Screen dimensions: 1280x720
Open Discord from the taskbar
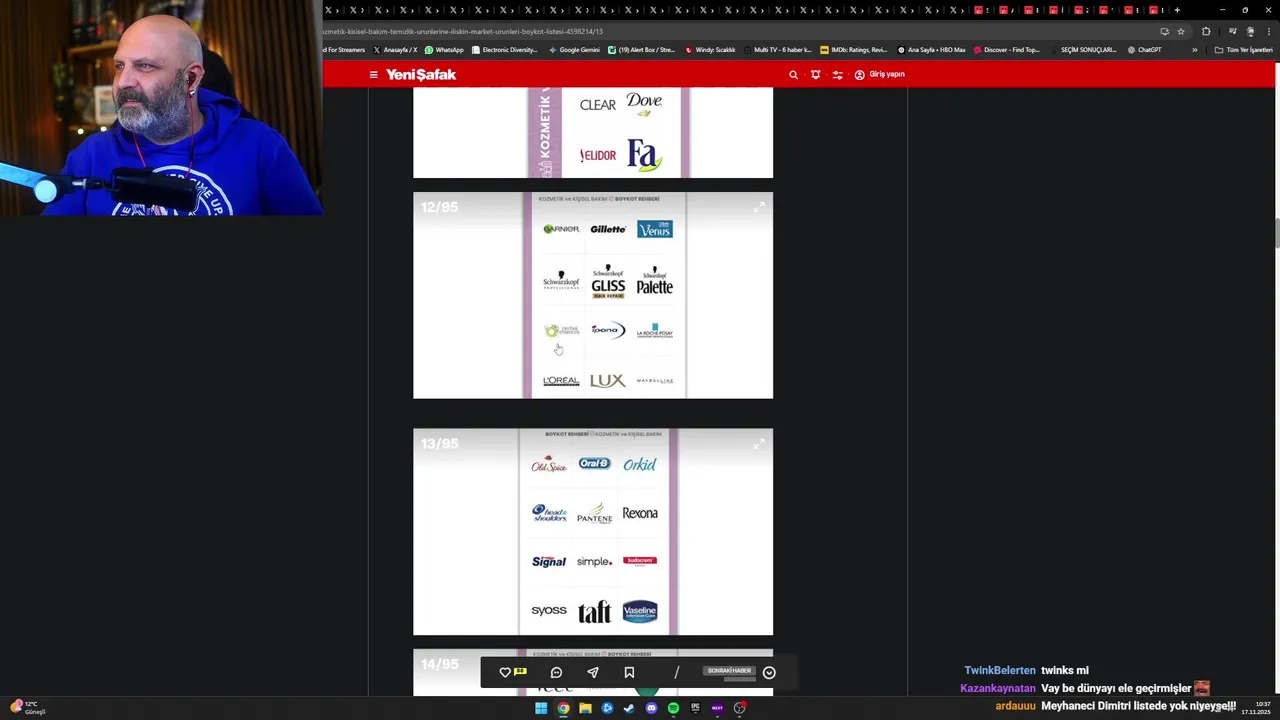651,708
